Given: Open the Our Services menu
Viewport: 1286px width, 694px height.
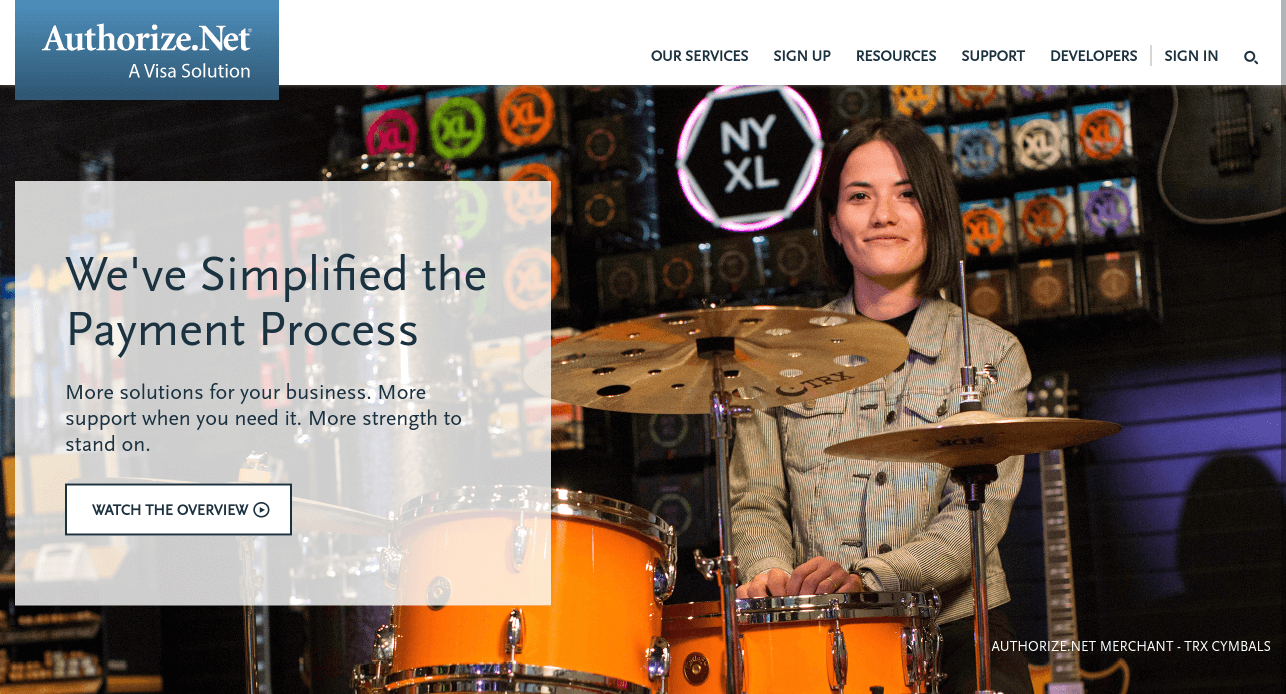Looking at the screenshot, I should pyautogui.click(x=699, y=56).
